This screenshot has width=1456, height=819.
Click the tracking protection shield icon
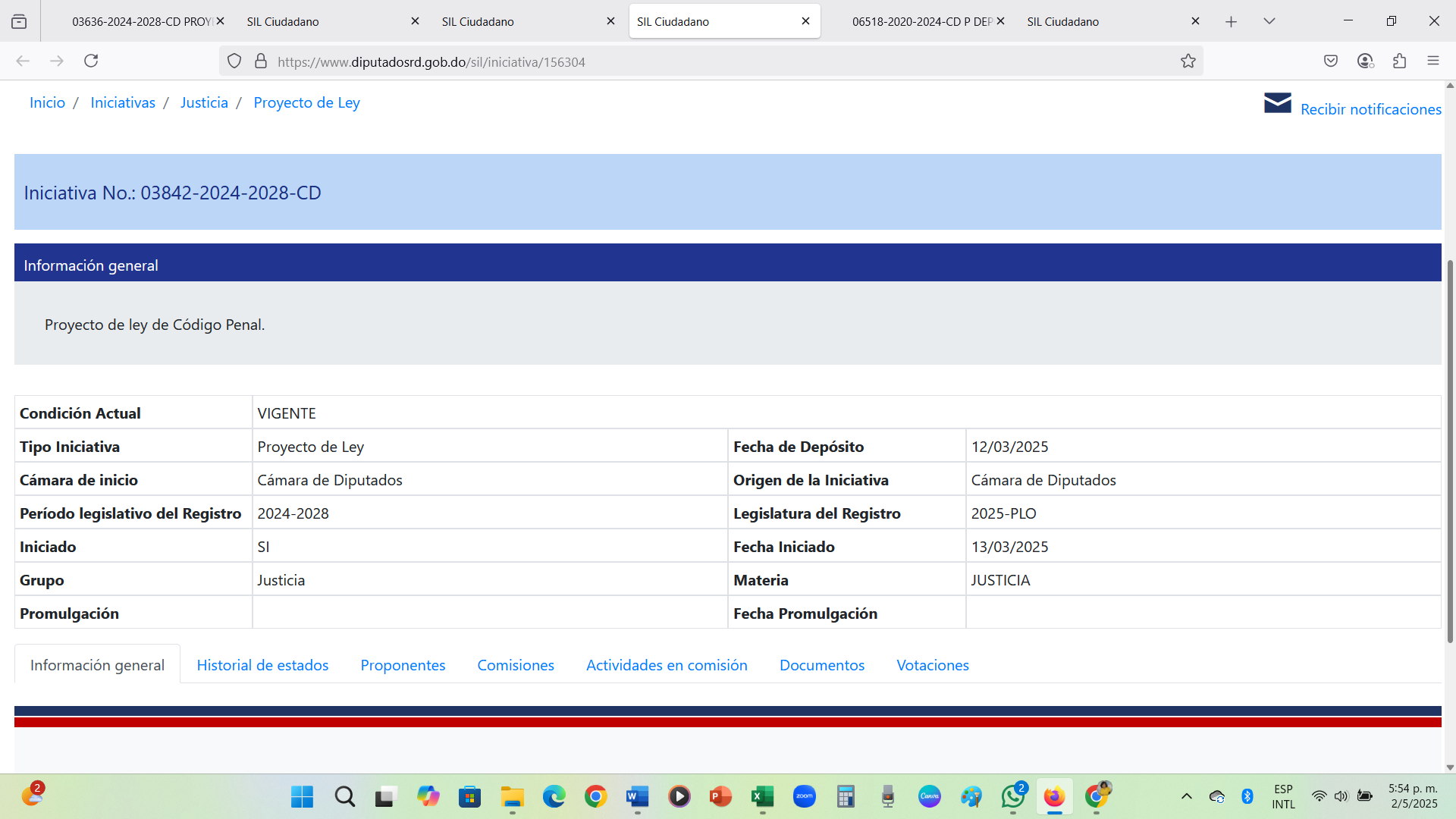[234, 61]
